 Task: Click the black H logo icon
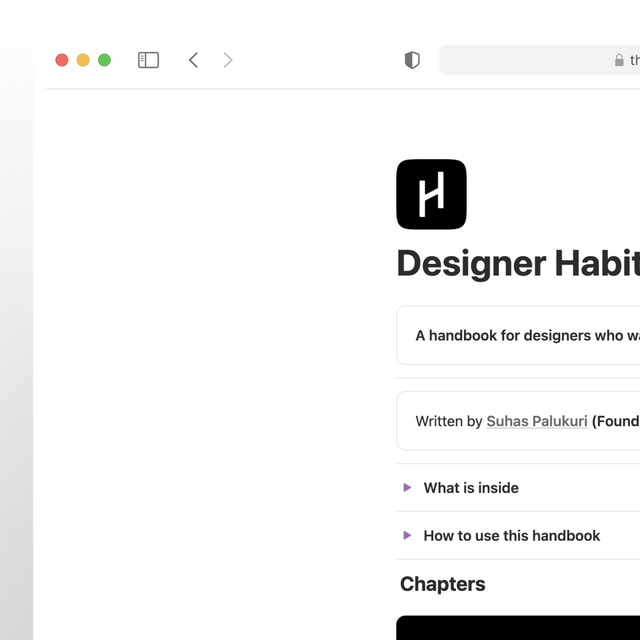[431, 194]
